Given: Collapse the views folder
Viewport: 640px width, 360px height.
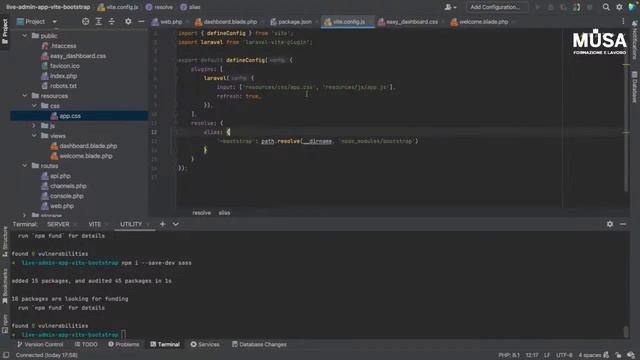Looking at the screenshot, I should [x=35, y=136].
